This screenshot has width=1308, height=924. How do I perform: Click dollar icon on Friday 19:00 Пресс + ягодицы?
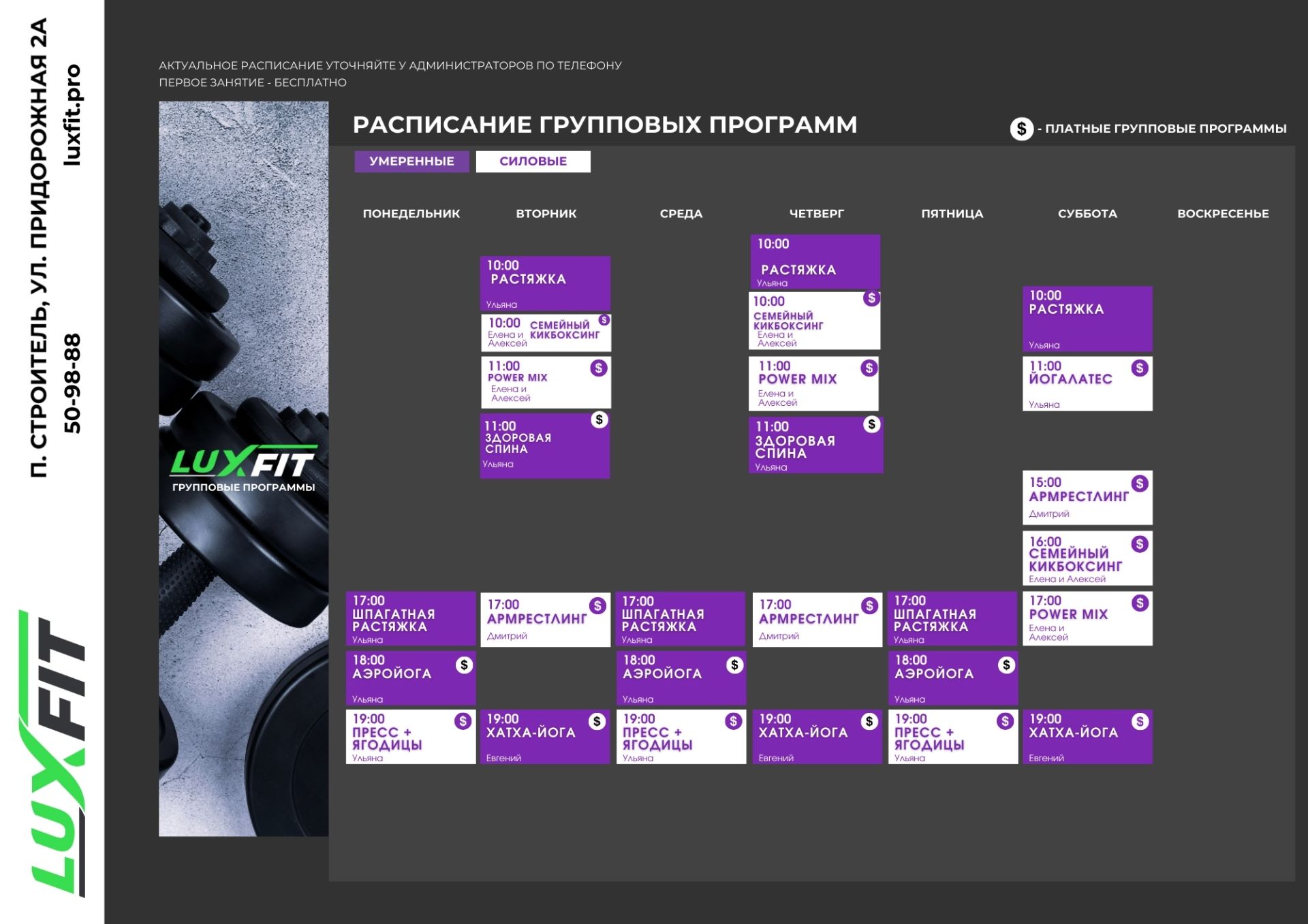1005,722
